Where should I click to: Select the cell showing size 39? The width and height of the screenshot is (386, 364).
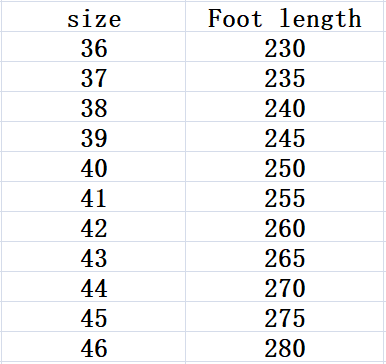94,137
